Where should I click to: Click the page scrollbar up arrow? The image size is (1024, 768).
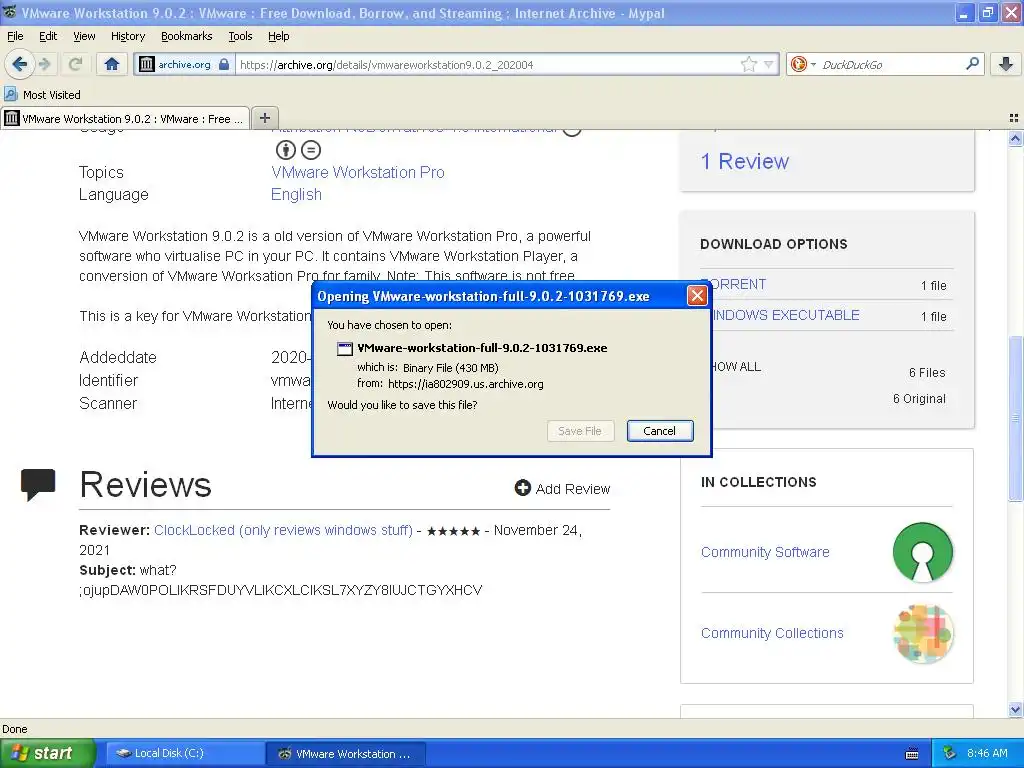click(1015, 138)
